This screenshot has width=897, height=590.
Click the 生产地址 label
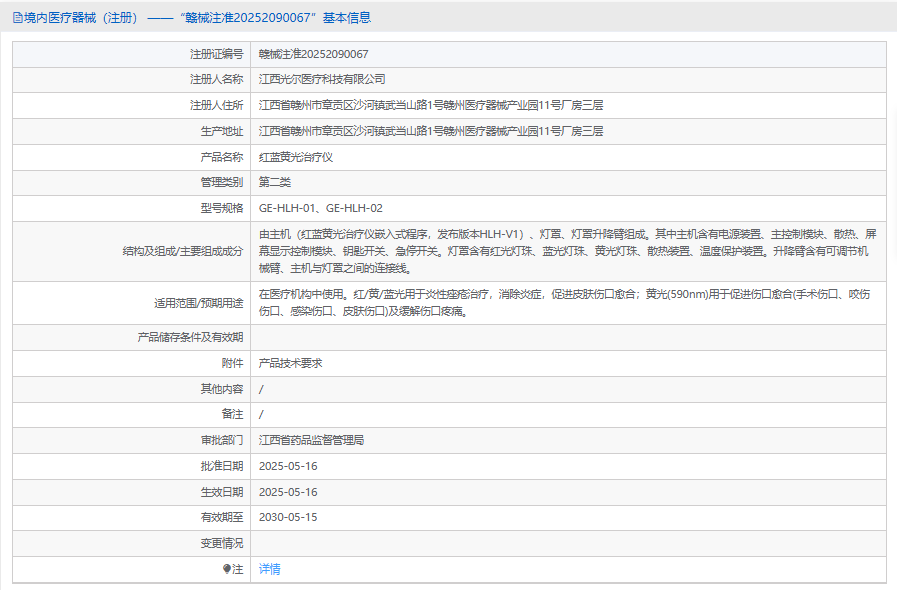click(x=221, y=131)
